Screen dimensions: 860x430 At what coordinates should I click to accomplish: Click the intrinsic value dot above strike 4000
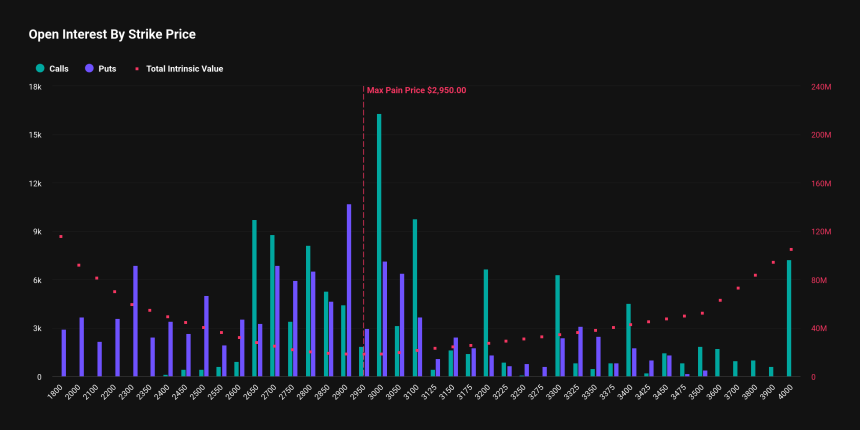[x=791, y=250]
